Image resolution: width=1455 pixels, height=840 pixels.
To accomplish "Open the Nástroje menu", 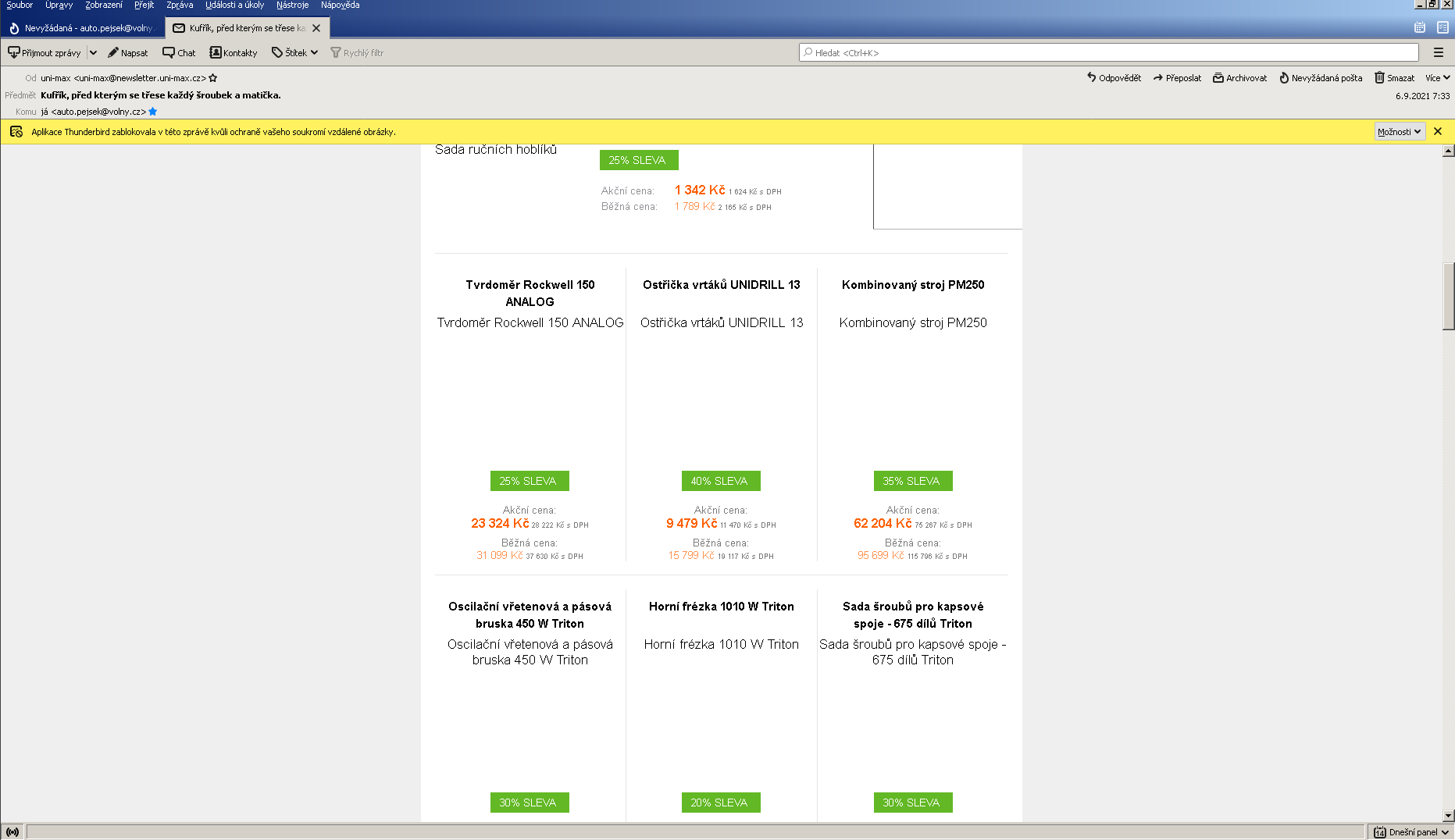I will tap(292, 5).
